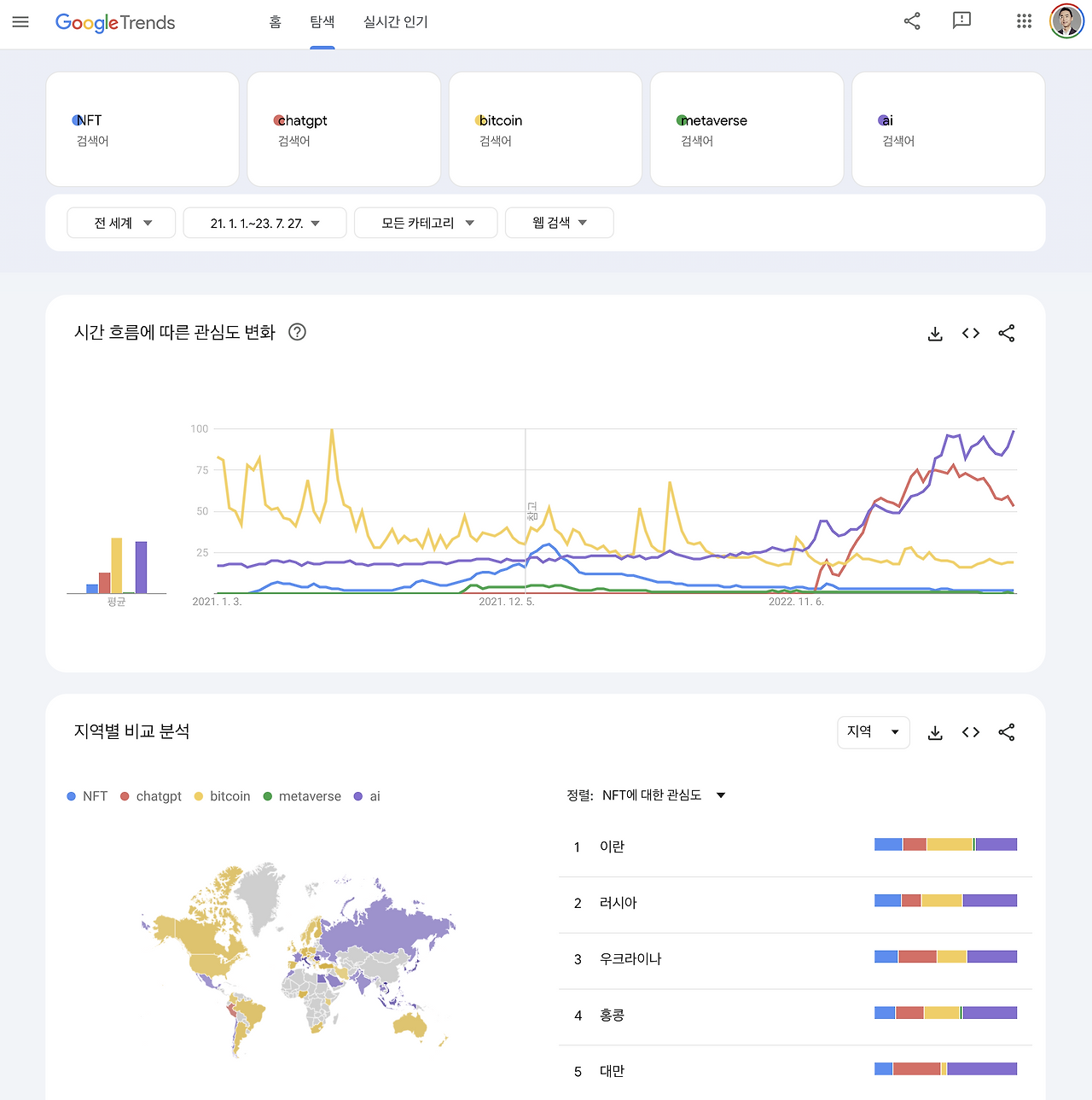Image resolution: width=1092 pixels, height=1100 pixels.
Task: Open embed code for regional comparison
Action: pos(971,732)
